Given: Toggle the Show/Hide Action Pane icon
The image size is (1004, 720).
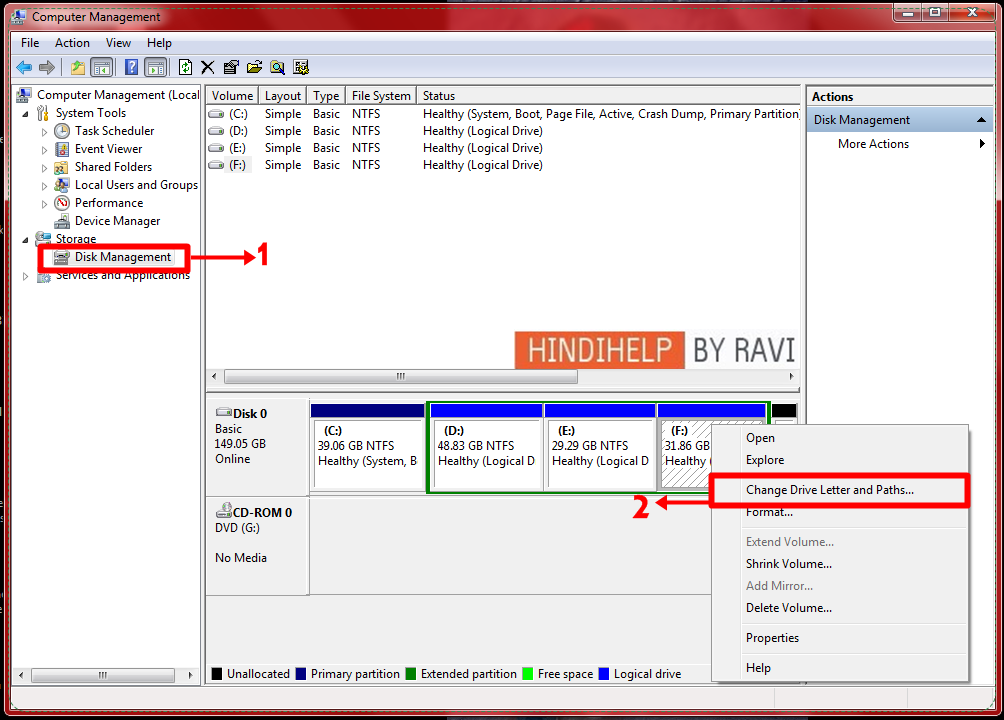Looking at the screenshot, I should tap(156, 67).
